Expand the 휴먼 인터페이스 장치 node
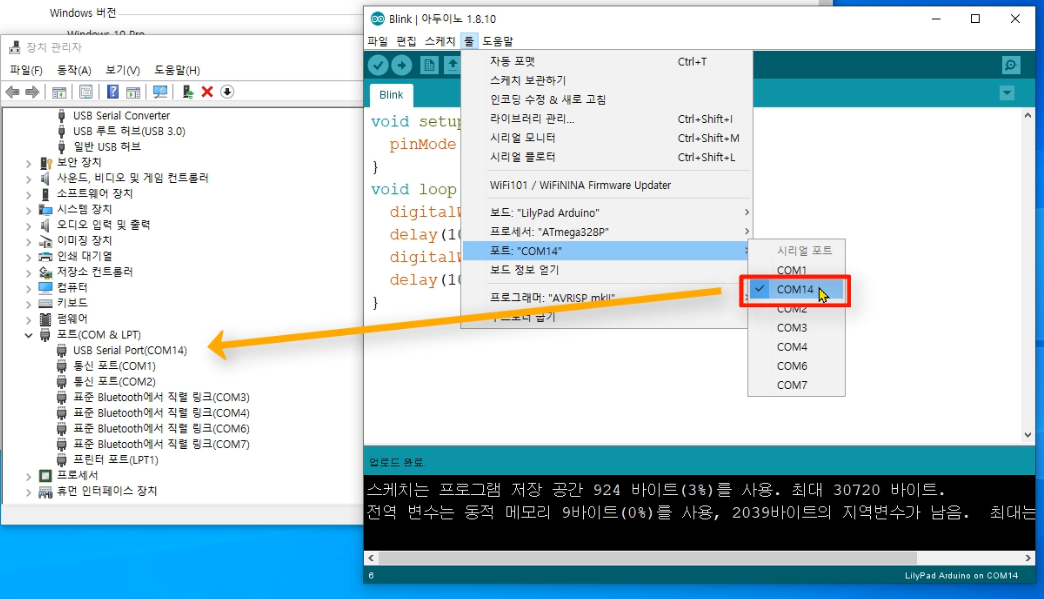The height and width of the screenshot is (599, 1044). pyautogui.click(x=29, y=492)
